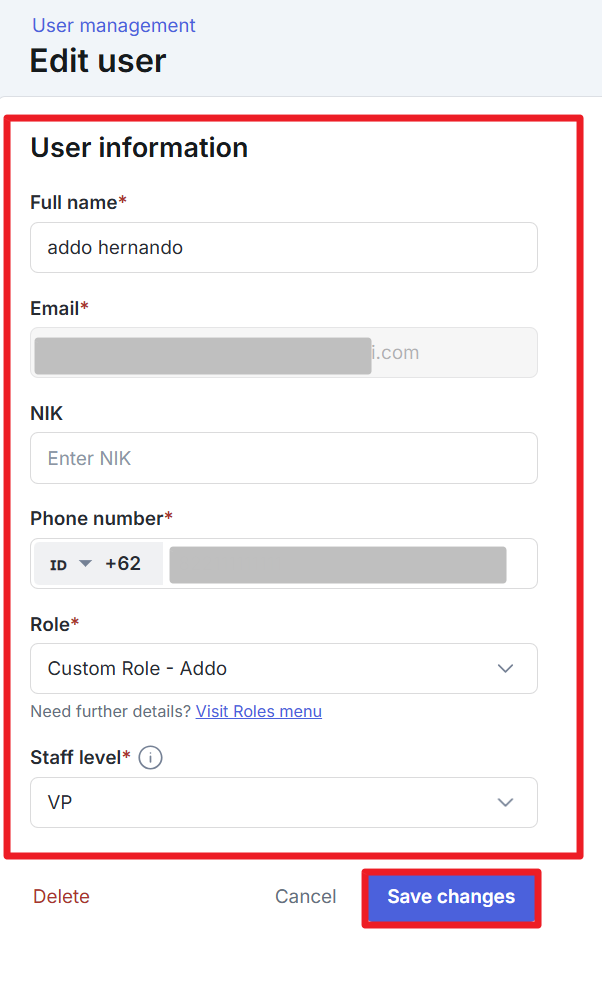Click the greyed-out Email field
Image resolution: width=602 pixels, height=989 pixels.
[x=284, y=353]
